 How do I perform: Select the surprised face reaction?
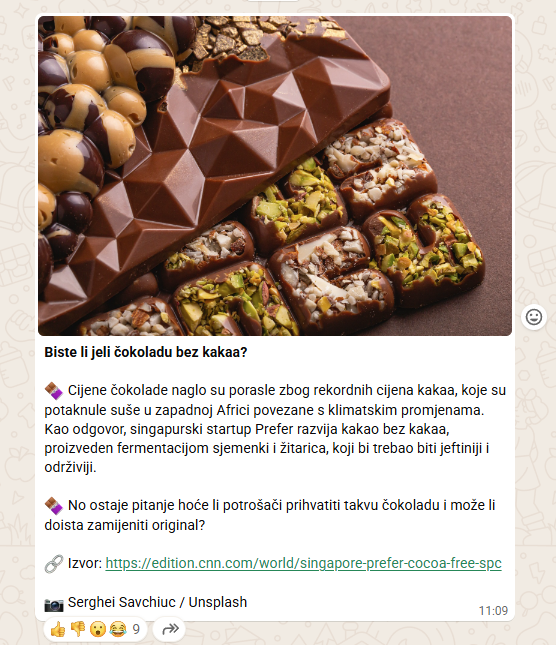97,629
